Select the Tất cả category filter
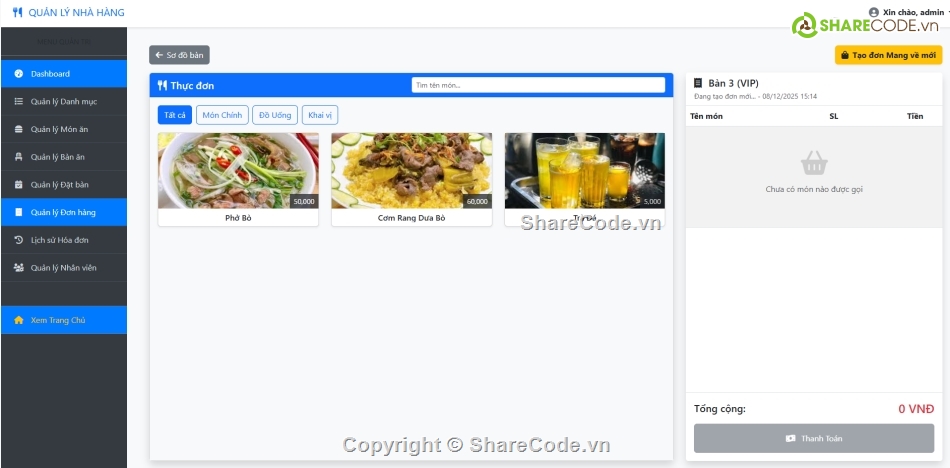The image size is (950, 468). 174,115
